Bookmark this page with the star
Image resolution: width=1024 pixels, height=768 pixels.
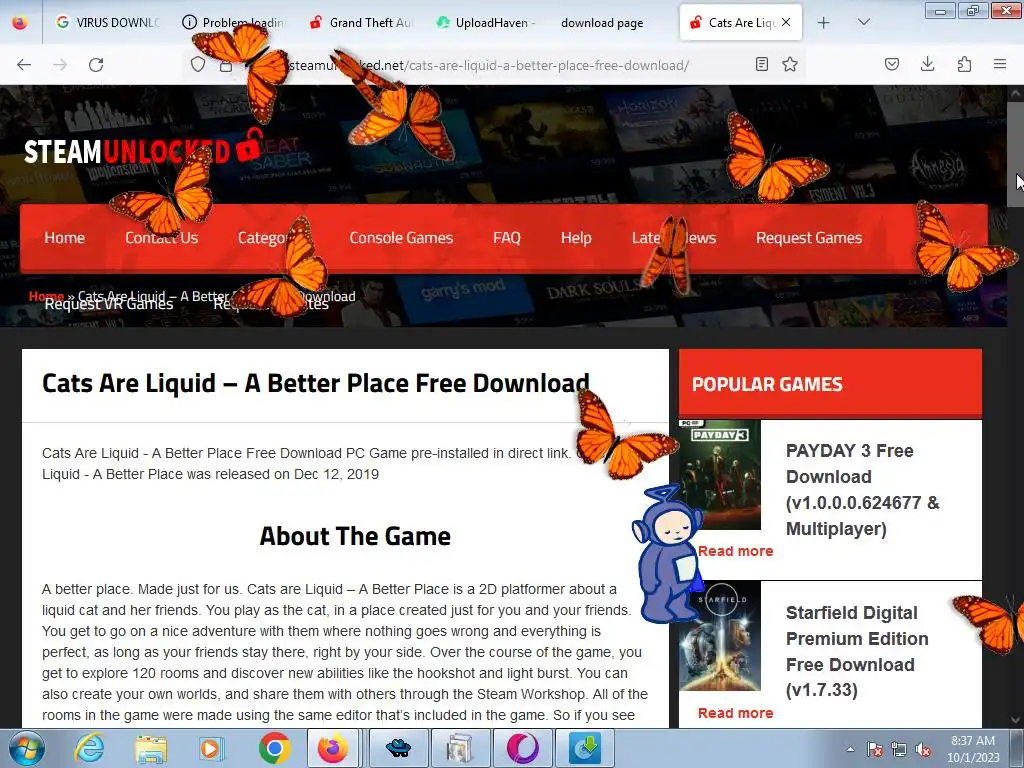pos(790,64)
